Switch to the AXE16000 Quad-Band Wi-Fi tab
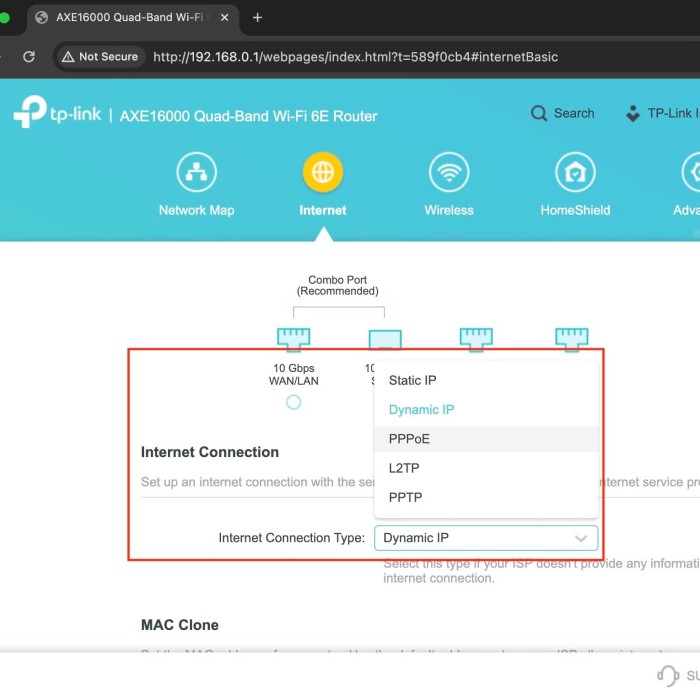 click(133, 17)
